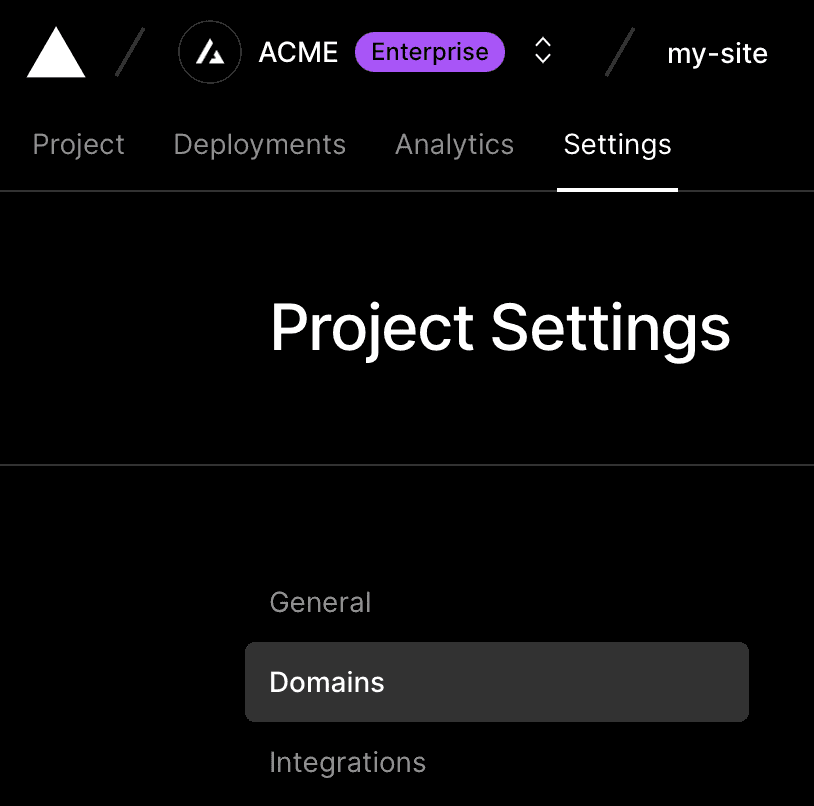Select Domains in the settings sidebar
814x806 pixels.
pos(326,682)
